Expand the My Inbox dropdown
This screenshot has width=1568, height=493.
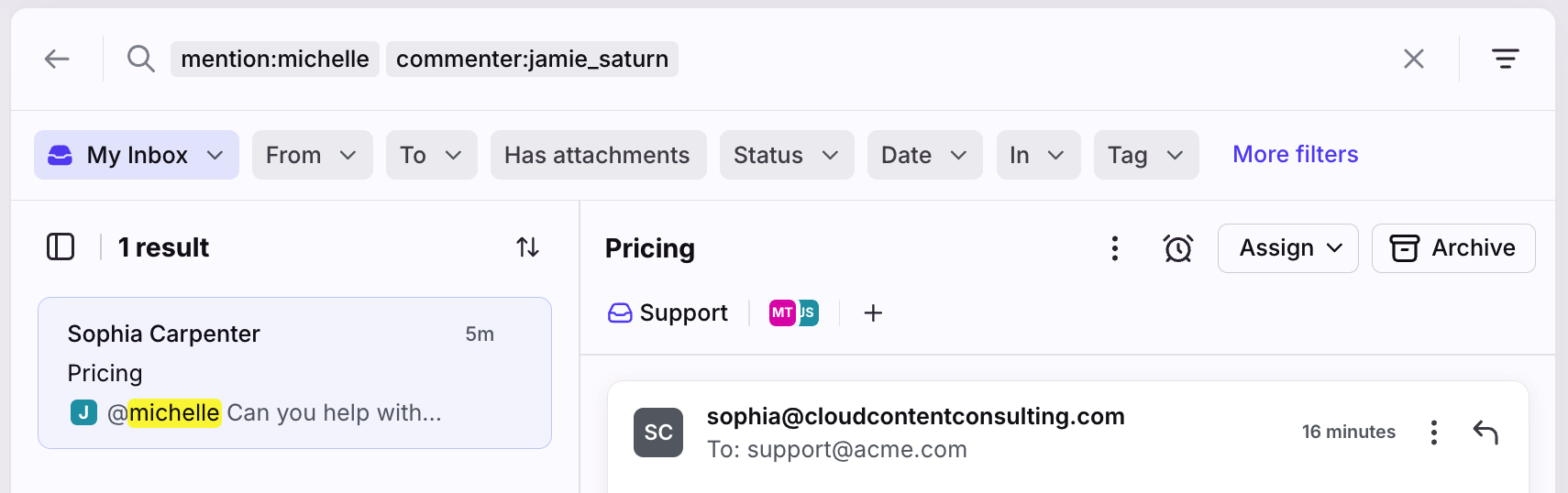click(x=137, y=155)
